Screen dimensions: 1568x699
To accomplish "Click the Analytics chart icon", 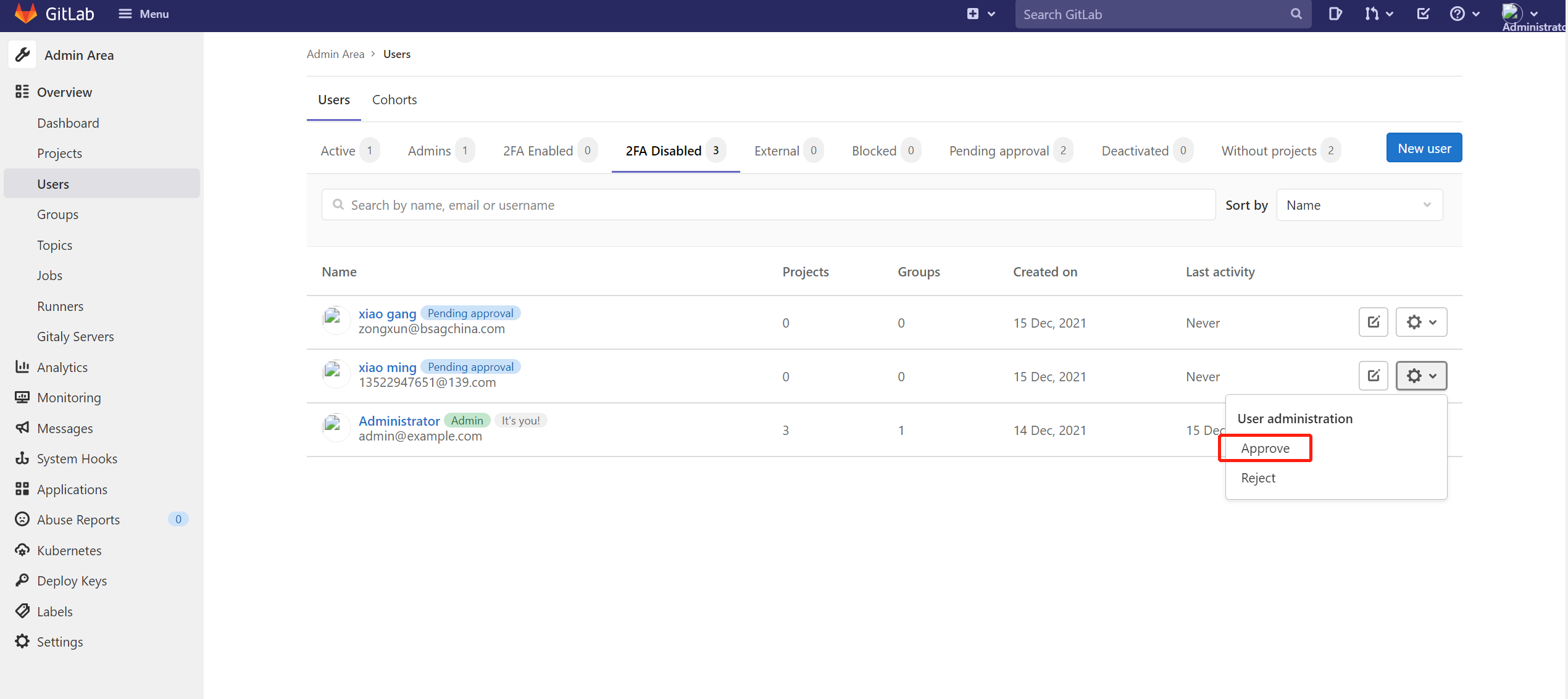I will (x=22, y=366).
